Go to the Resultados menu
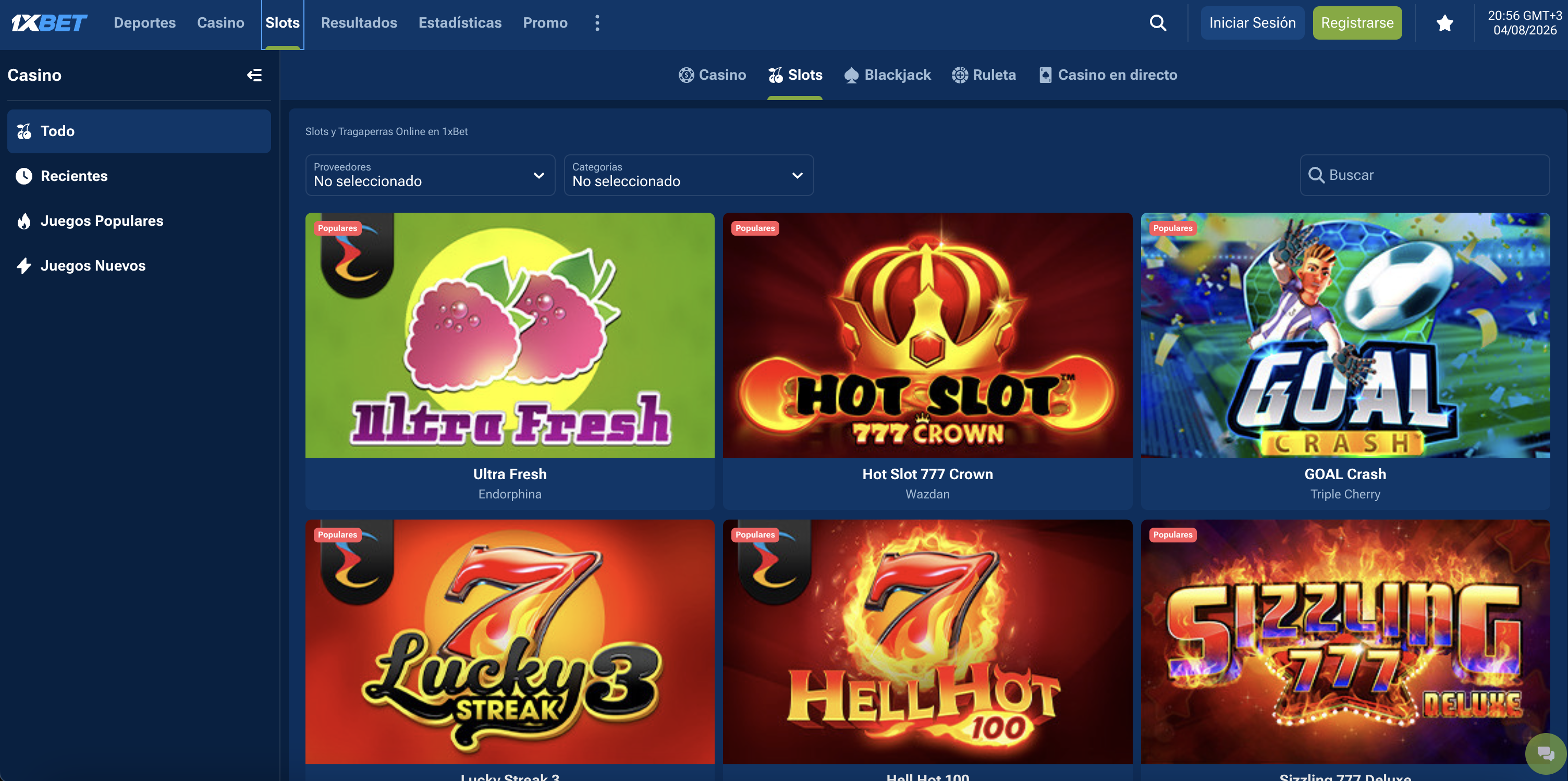This screenshot has height=781, width=1568. click(x=359, y=23)
